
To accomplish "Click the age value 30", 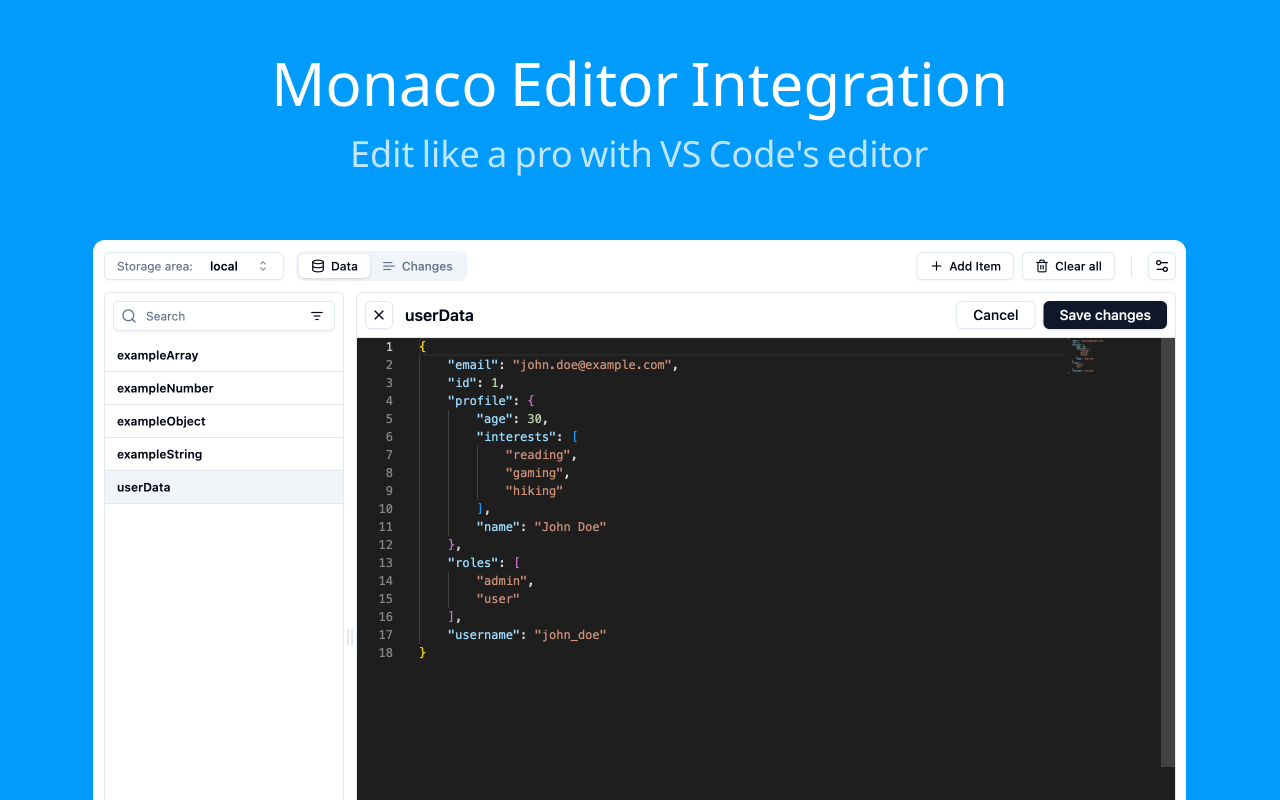I will click(x=534, y=419).
